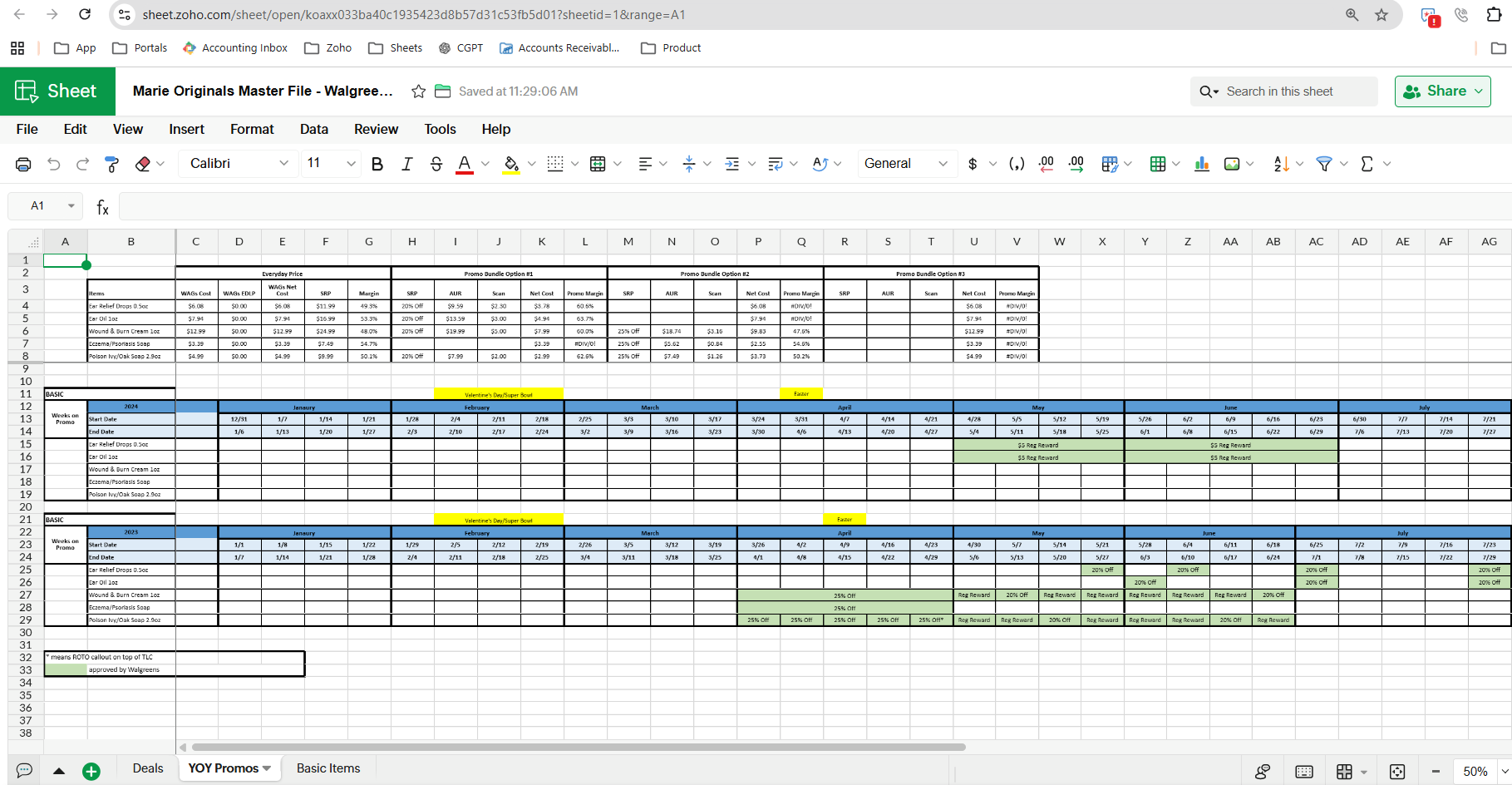Open the font color dropdown arrow
The image size is (1512, 785).
coord(485,164)
